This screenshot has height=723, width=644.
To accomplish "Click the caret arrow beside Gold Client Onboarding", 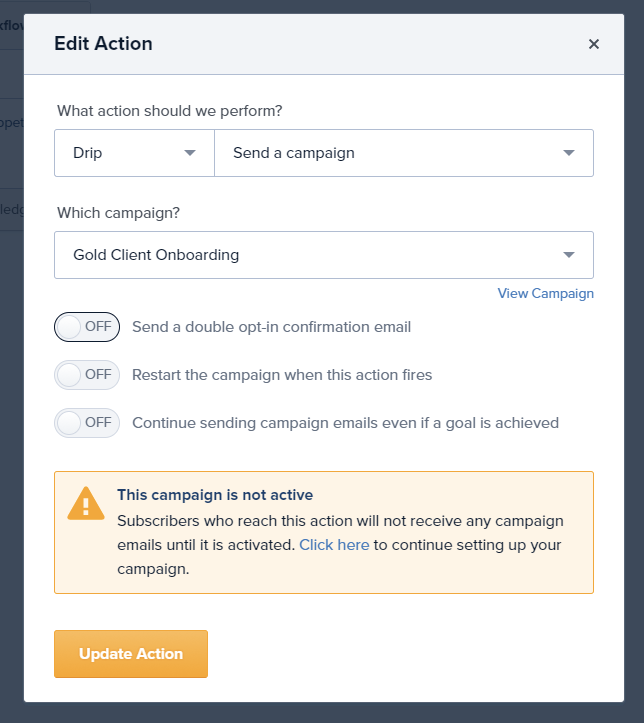I will point(569,255).
